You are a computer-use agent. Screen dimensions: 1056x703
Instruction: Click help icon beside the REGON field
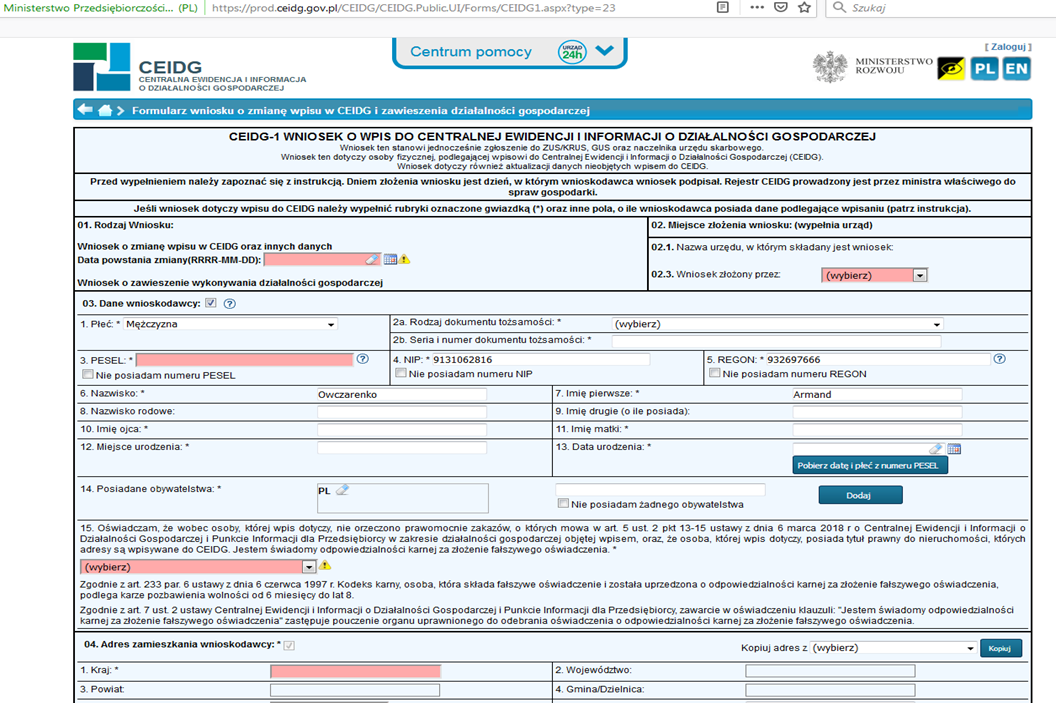[x=998, y=359]
